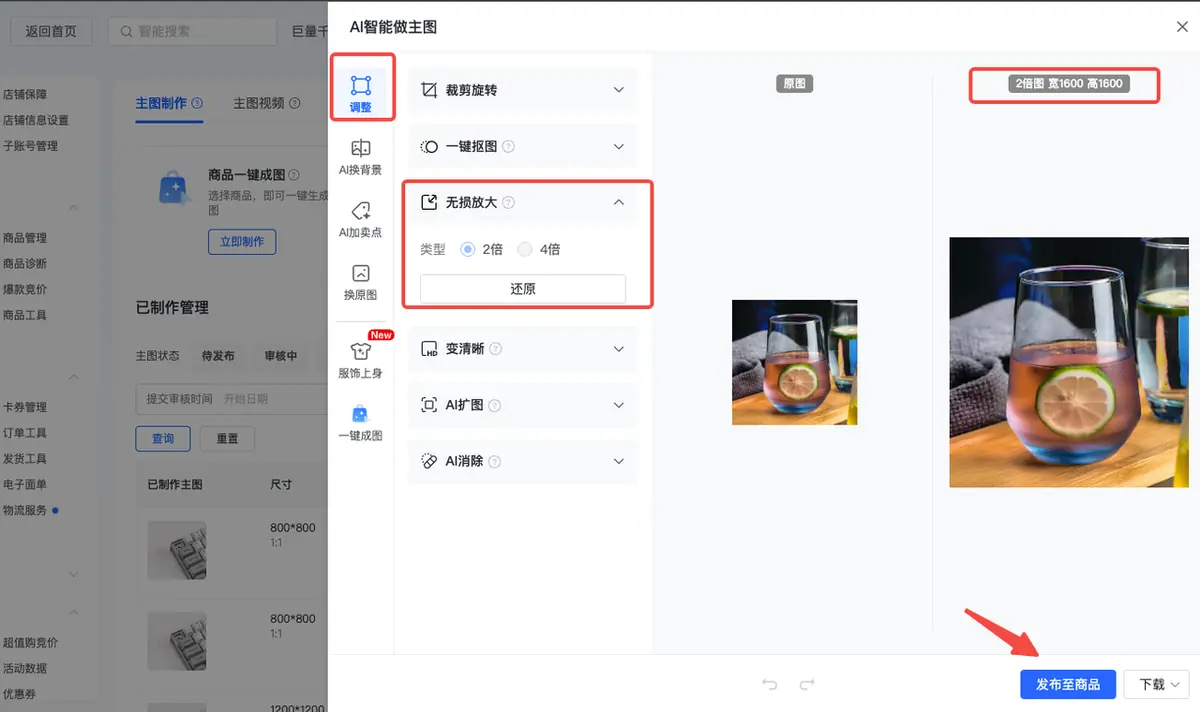
Task: Click the redo arrow at bottom
Action: tap(807, 684)
